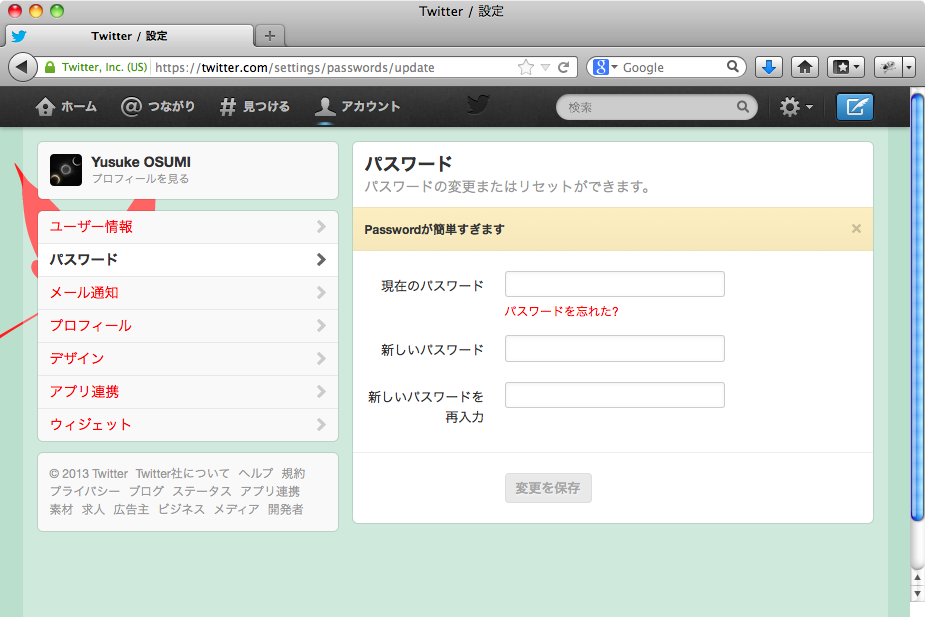Image resolution: width=925 pixels, height=617 pixels.
Task: Reload the page with refresh icon
Action: click(563, 67)
